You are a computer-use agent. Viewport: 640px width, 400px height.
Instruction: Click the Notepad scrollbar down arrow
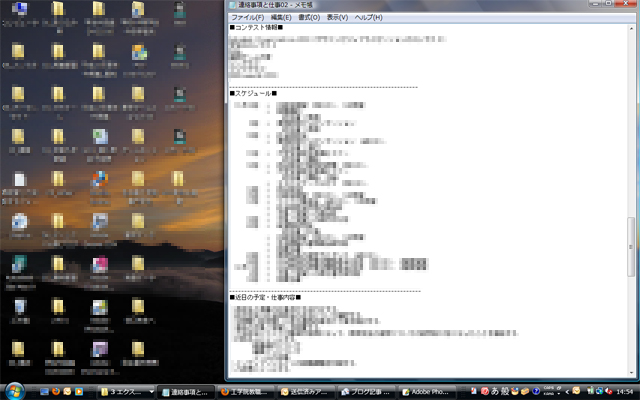click(x=631, y=372)
